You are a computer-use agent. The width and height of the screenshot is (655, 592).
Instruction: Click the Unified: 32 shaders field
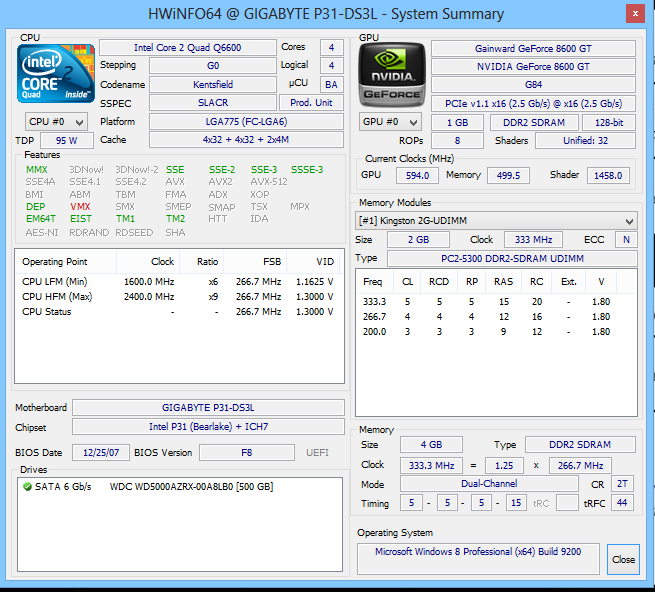coord(585,141)
